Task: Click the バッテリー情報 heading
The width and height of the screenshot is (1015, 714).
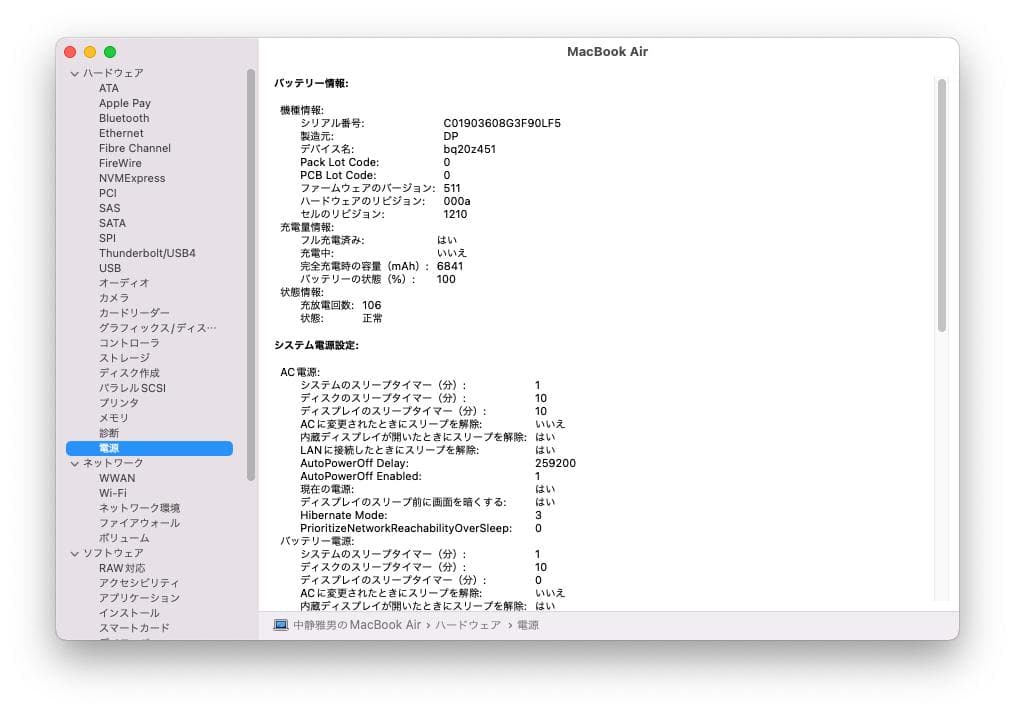Action: [x=311, y=84]
